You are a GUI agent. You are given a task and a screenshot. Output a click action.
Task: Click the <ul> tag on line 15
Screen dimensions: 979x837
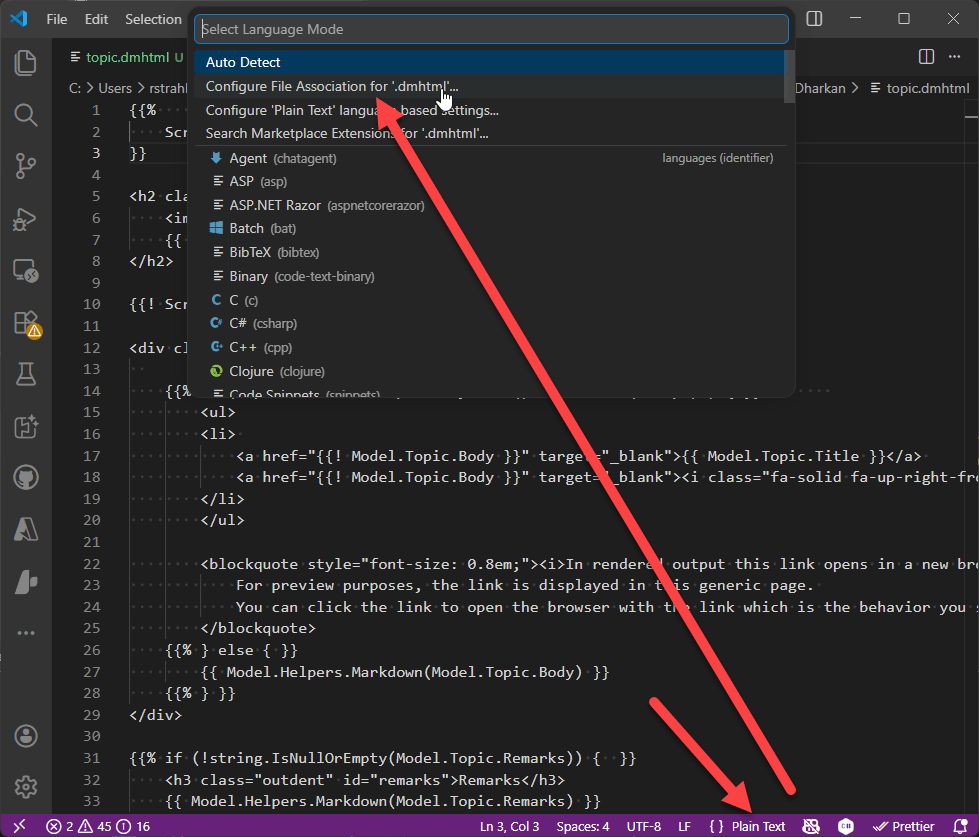tap(218, 413)
